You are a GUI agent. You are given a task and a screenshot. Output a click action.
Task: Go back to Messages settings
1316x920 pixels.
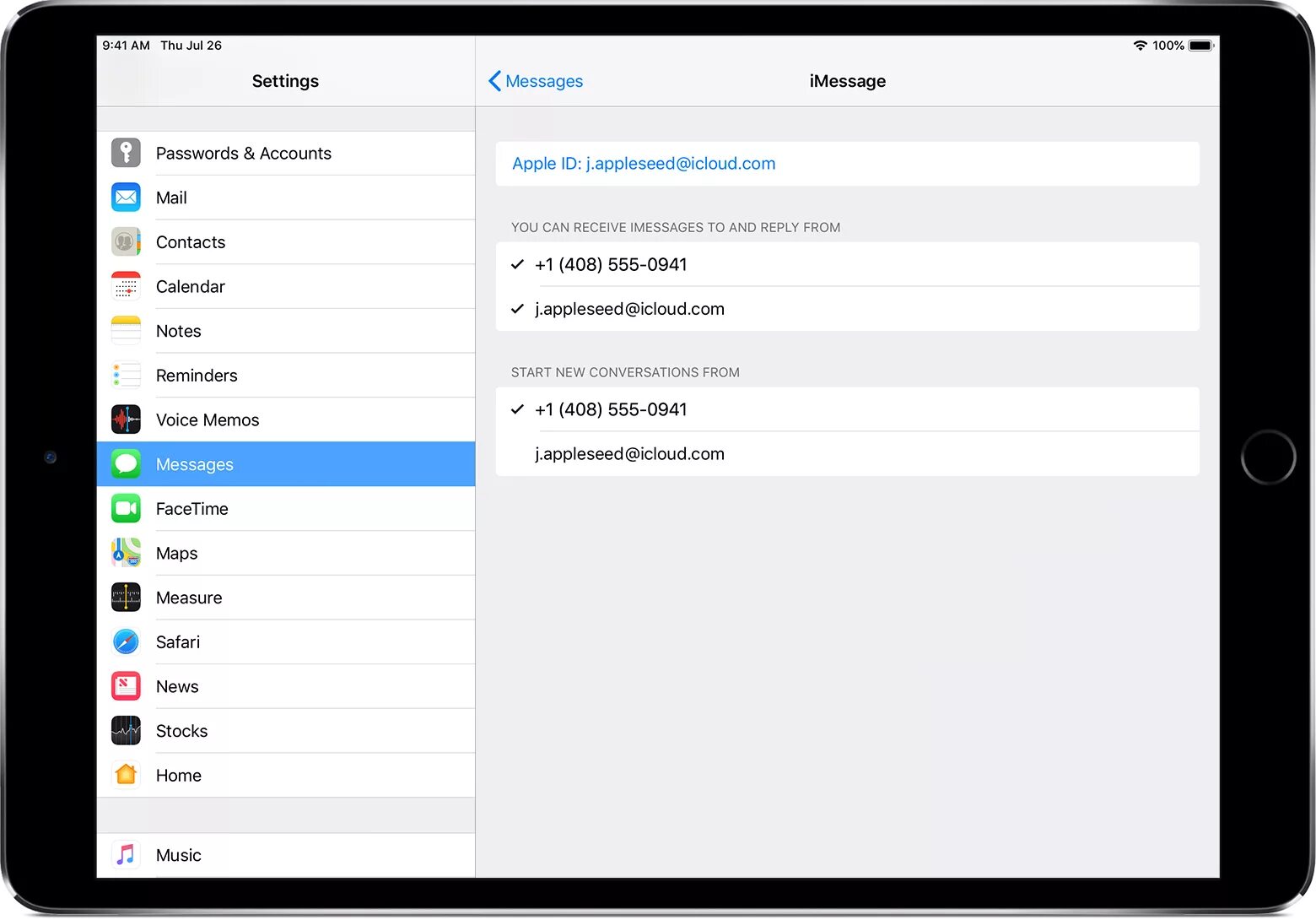click(x=536, y=81)
